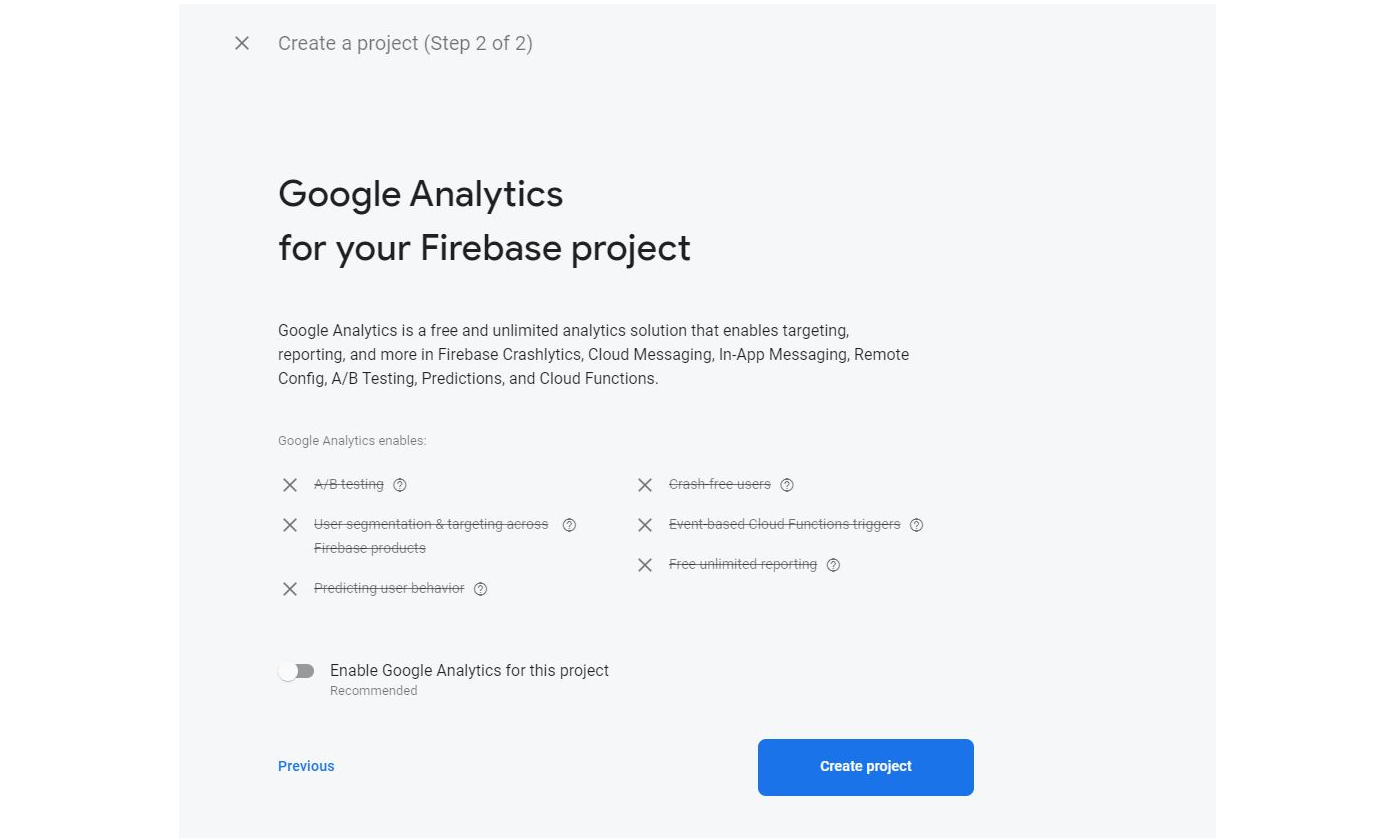Click the Create a project (Step 2 of 2) title

coord(405,43)
